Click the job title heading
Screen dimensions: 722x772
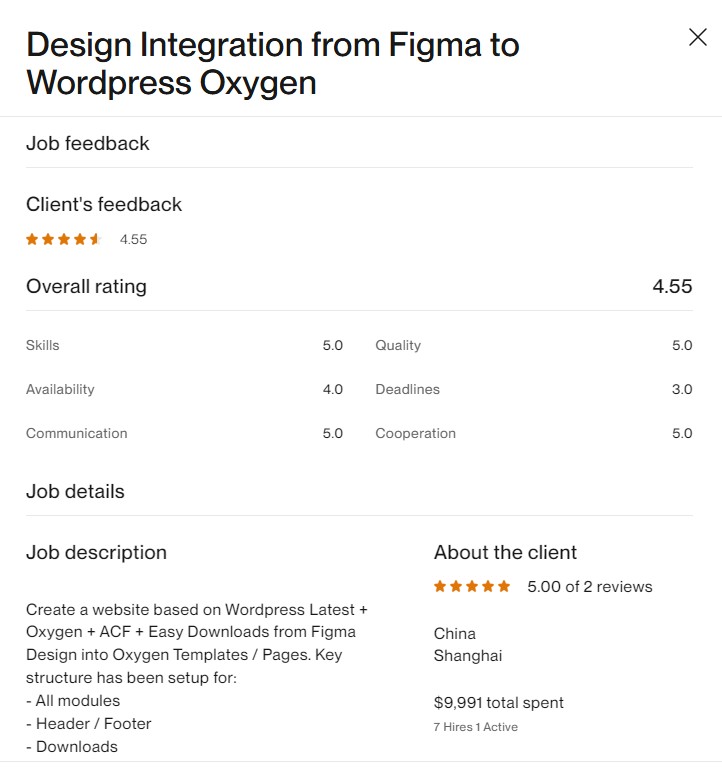coord(272,64)
